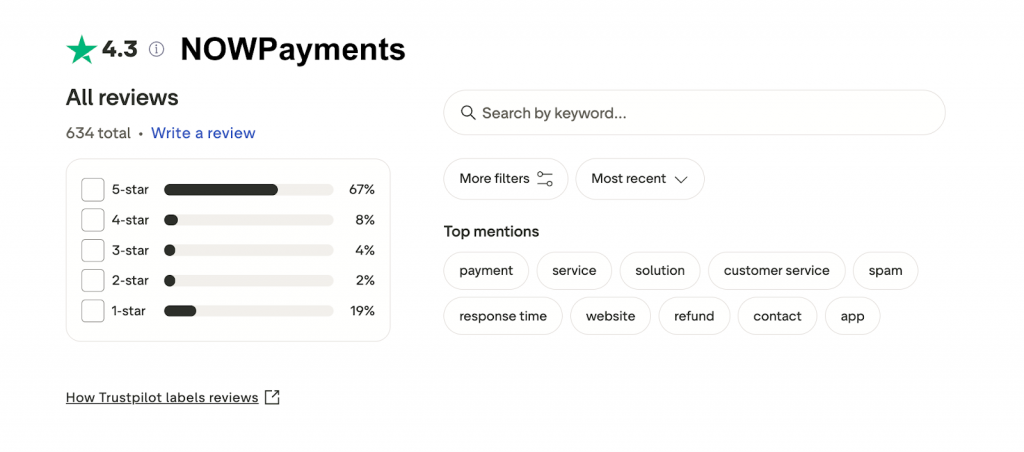Filter by customer service mention tag
The width and height of the screenshot is (1024, 452).
[776, 270]
